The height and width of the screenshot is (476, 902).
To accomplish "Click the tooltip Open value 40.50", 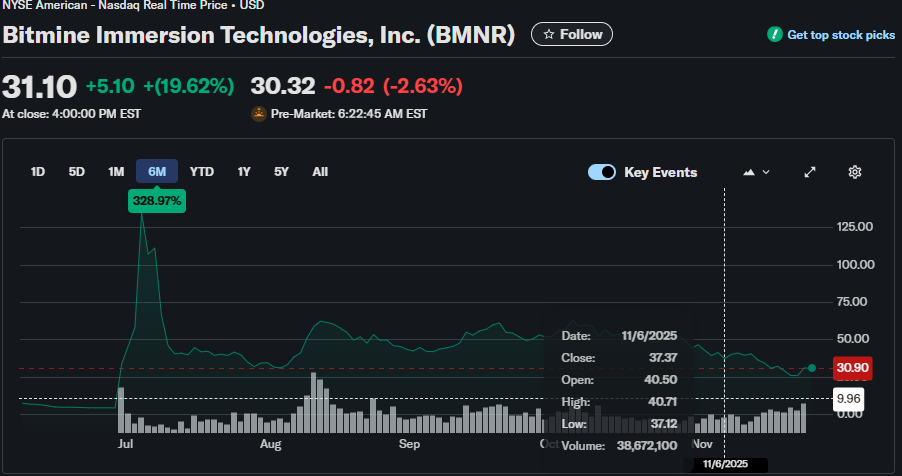I will tap(660, 379).
